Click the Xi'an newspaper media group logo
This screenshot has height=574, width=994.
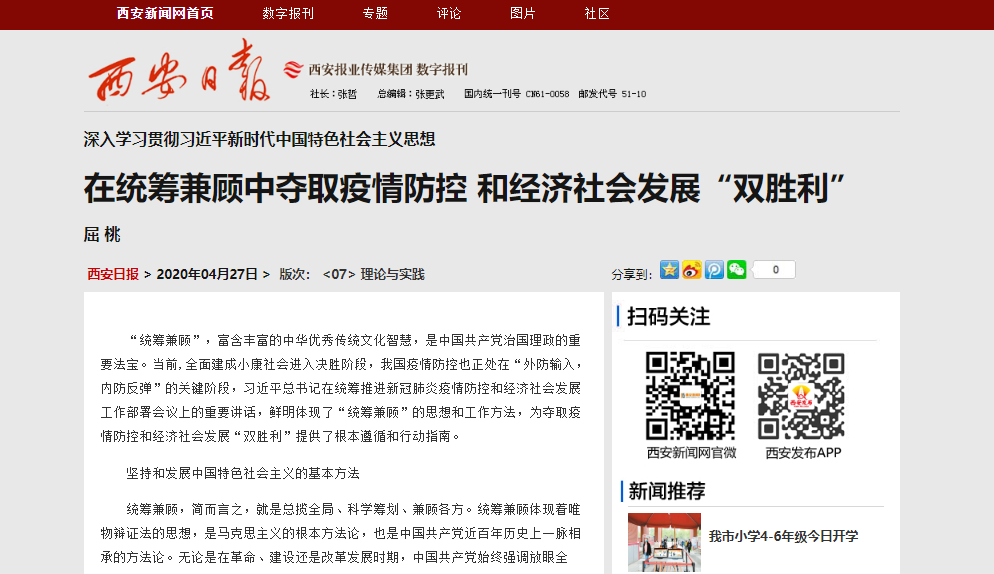coord(375,70)
